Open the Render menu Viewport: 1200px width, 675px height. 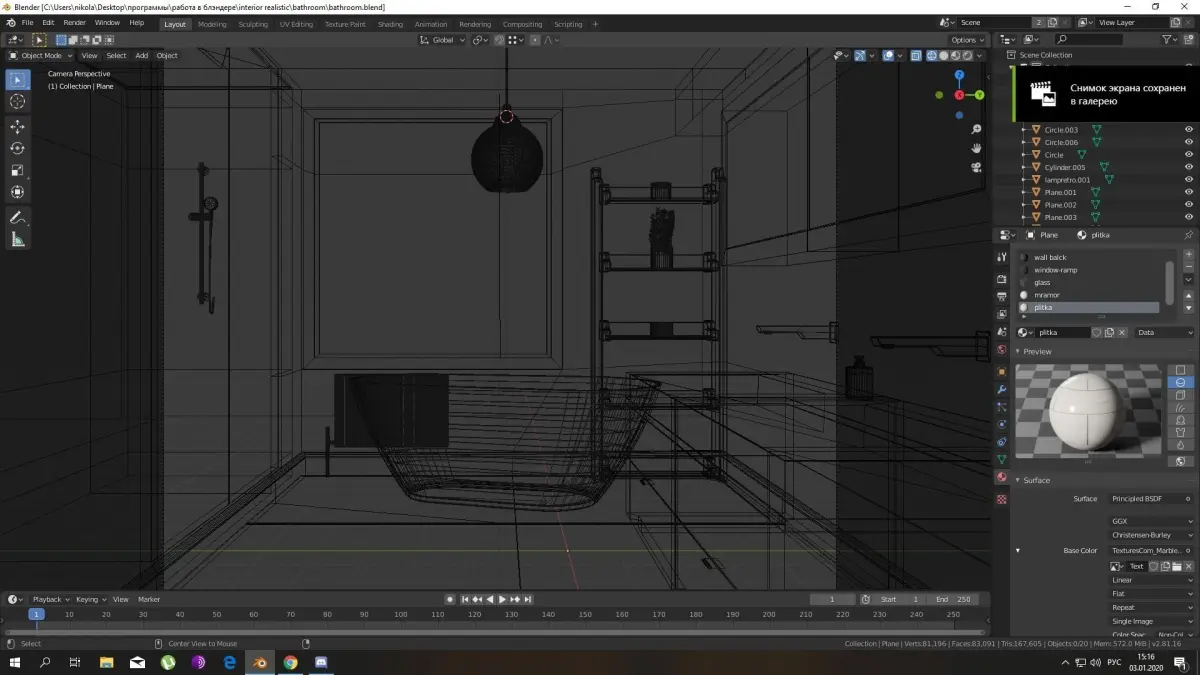[x=75, y=22]
